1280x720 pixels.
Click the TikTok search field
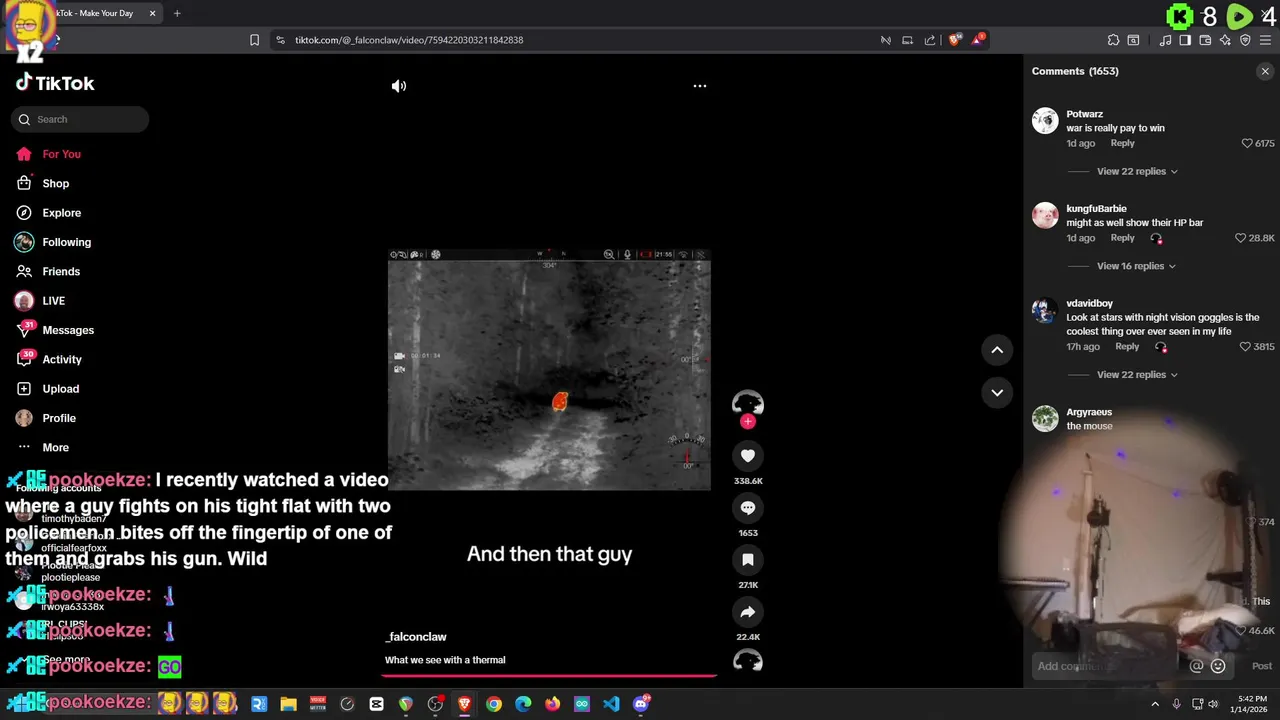80,120
